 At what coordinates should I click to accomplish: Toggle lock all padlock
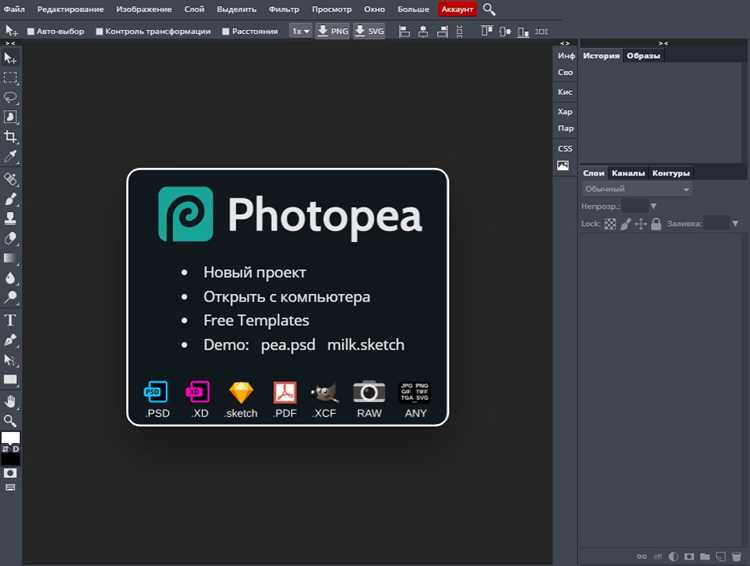tap(656, 224)
